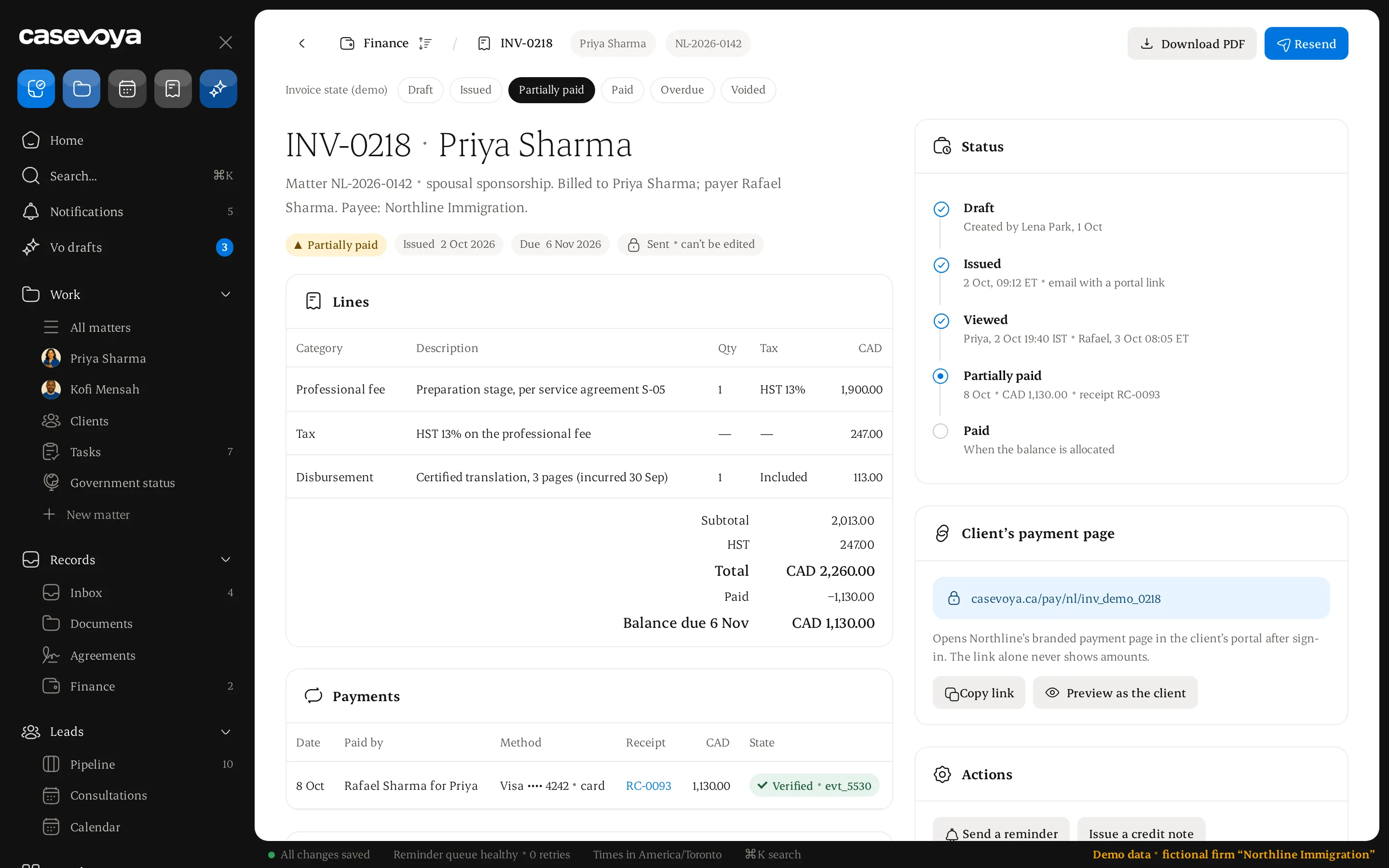Select the Paid invoice state
Image resolution: width=1389 pixels, height=868 pixels.
pos(622,90)
